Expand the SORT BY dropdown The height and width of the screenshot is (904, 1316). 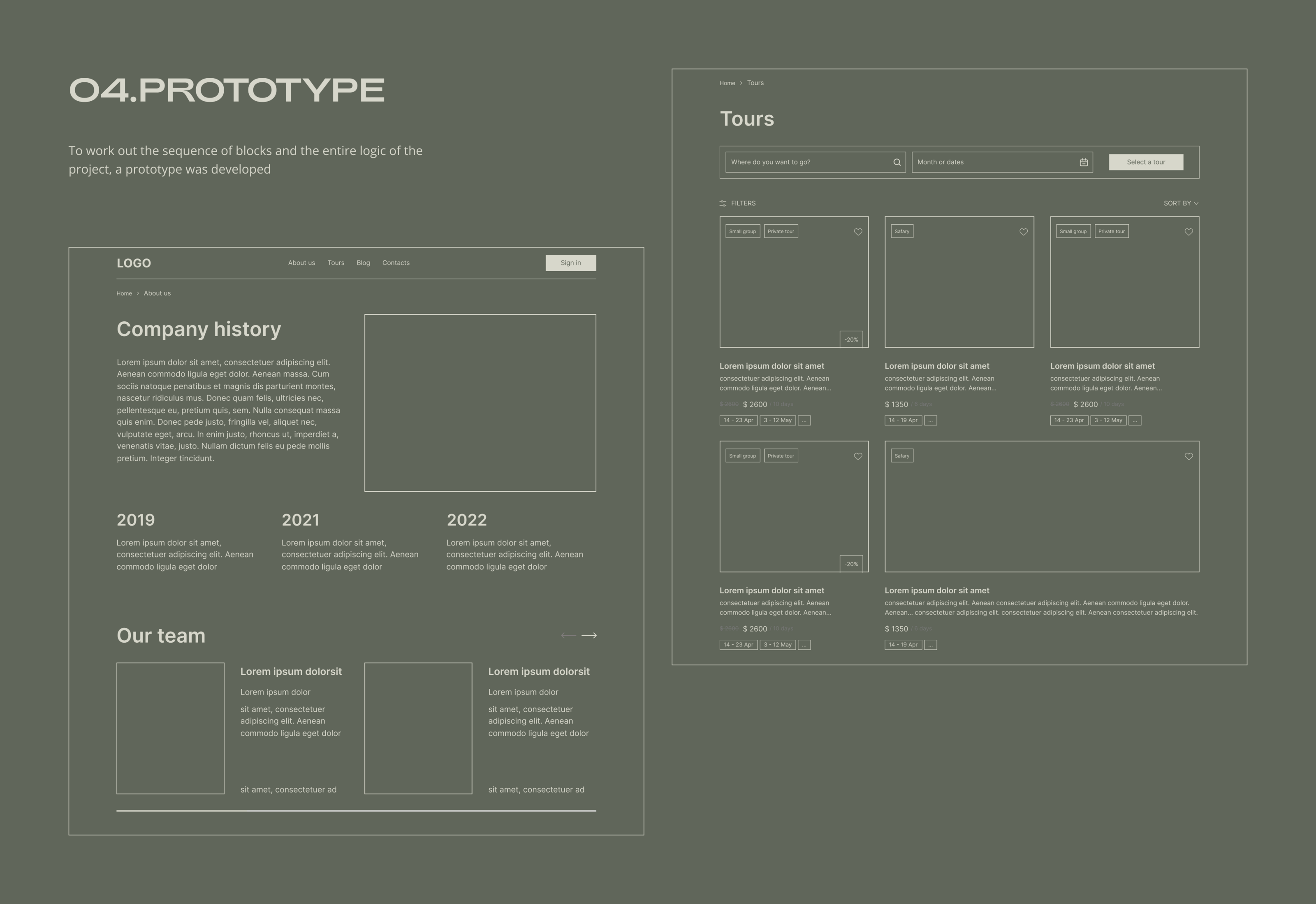(1181, 203)
